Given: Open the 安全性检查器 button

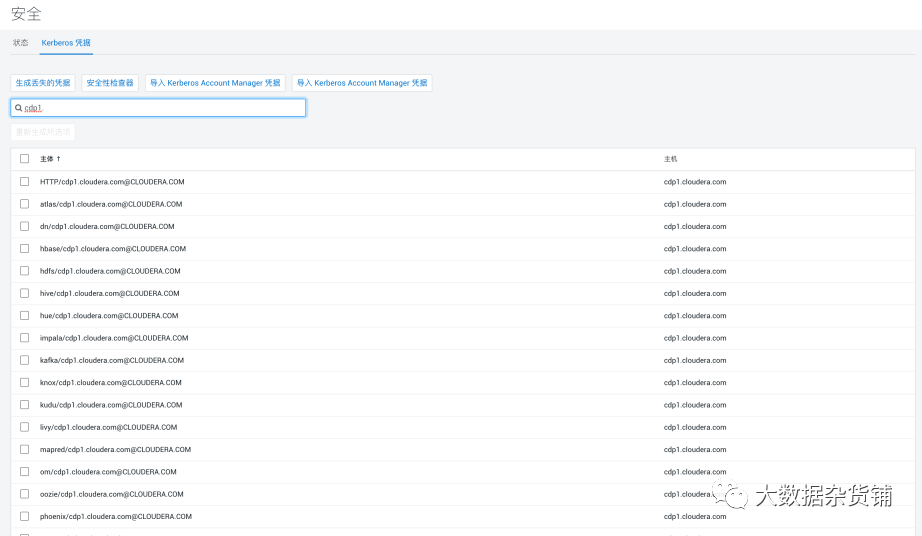Looking at the screenshot, I should [110, 83].
